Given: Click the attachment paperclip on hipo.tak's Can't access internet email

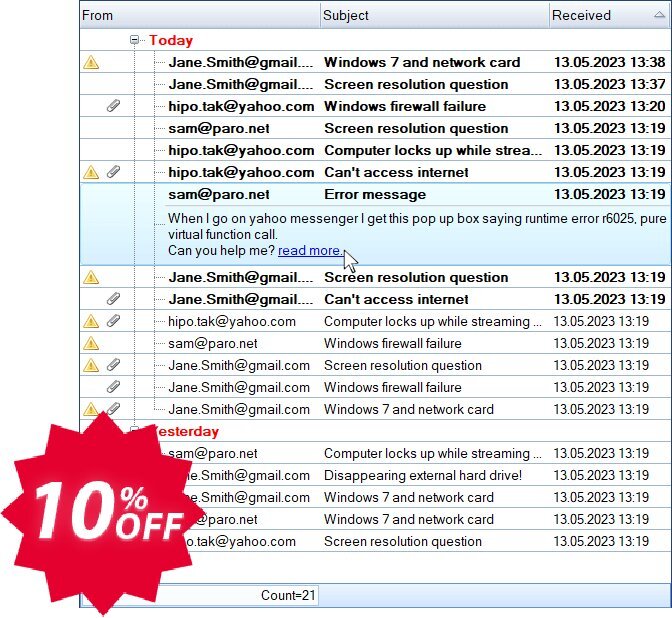Looking at the screenshot, I should [x=113, y=172].
